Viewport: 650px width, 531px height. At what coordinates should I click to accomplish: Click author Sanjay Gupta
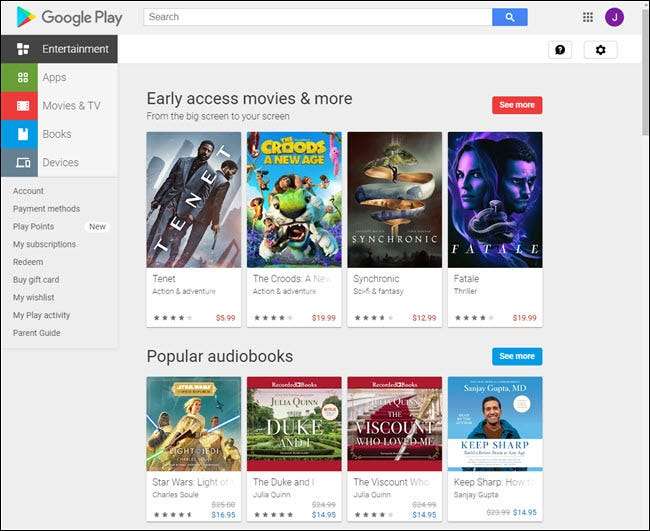(476, 495)
